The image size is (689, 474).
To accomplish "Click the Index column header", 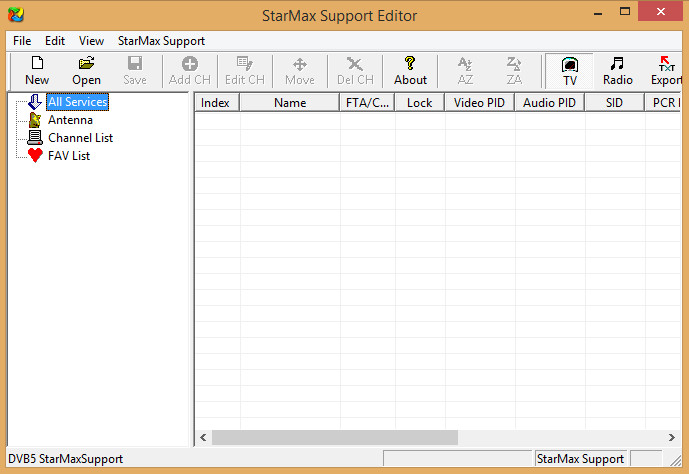I will pos(217,103).
